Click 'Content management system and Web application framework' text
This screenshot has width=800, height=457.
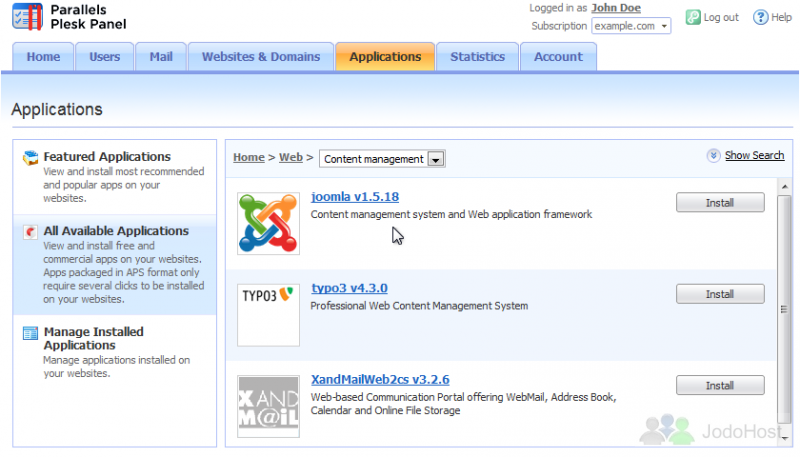[x=452, y=215]
